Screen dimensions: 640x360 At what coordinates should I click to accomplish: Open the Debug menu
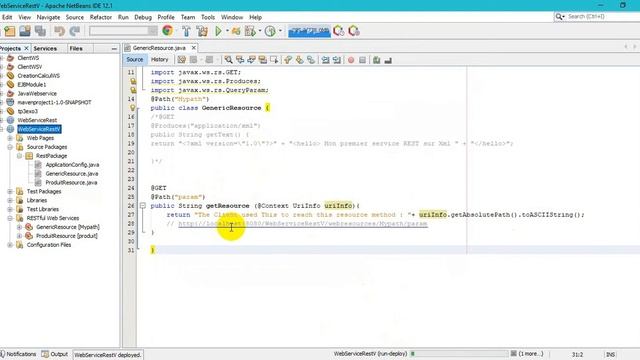tap(143, 17)
